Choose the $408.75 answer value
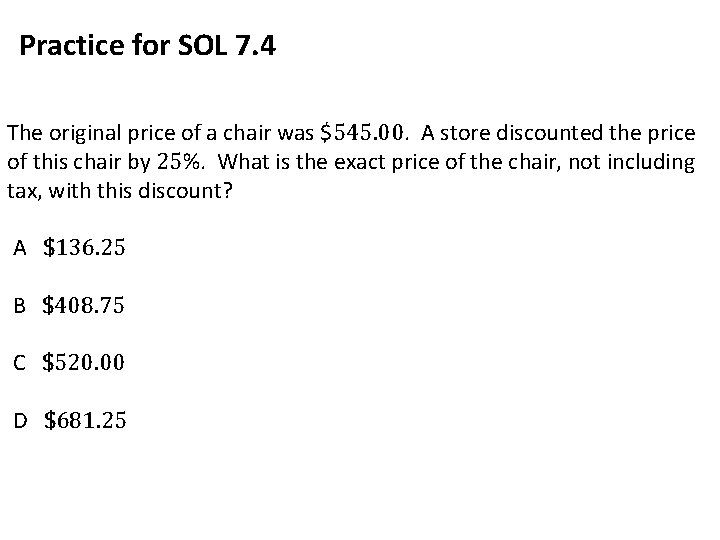The image size is (720, 540). (84, 306)
